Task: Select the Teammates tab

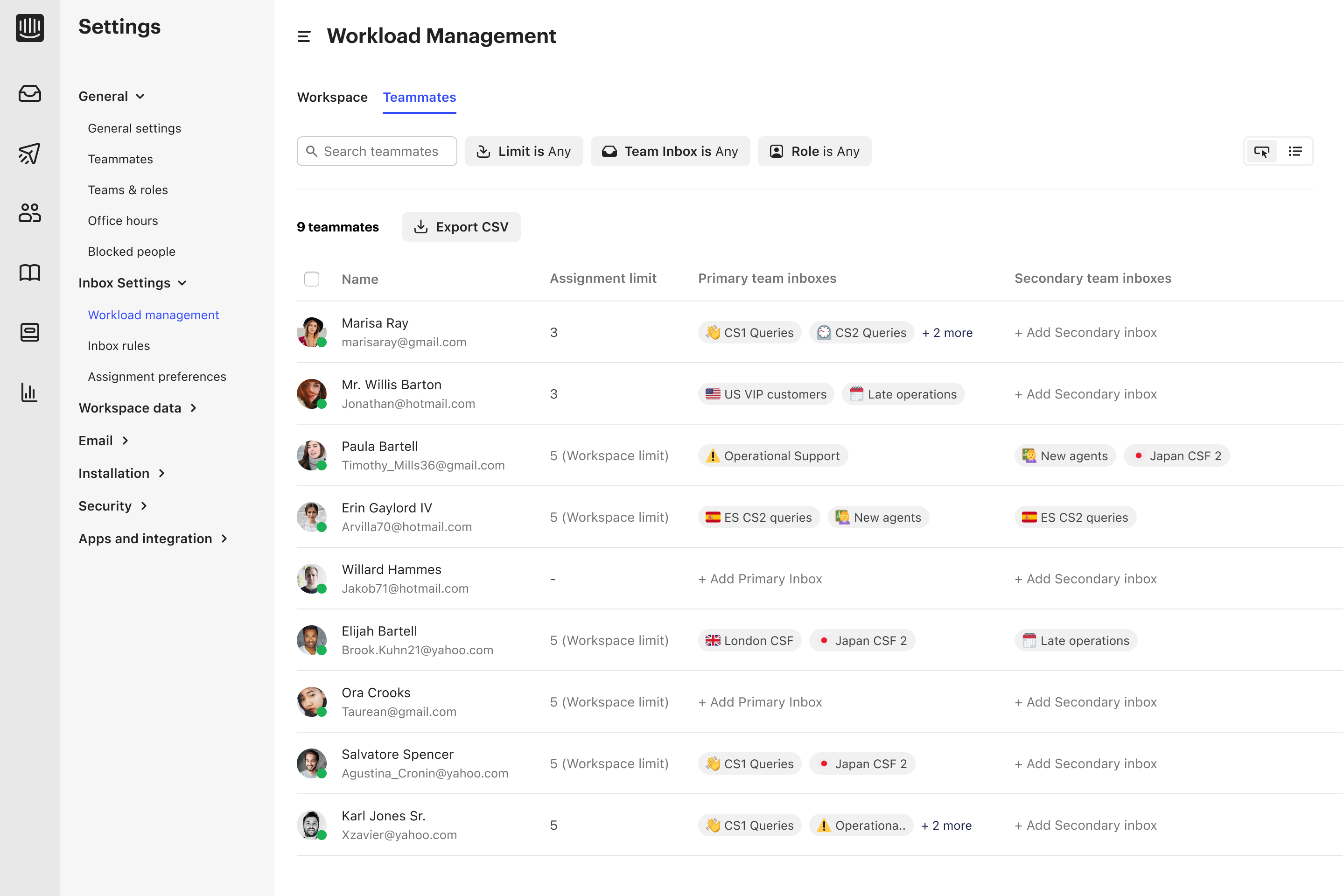Action: coord(419,97)
